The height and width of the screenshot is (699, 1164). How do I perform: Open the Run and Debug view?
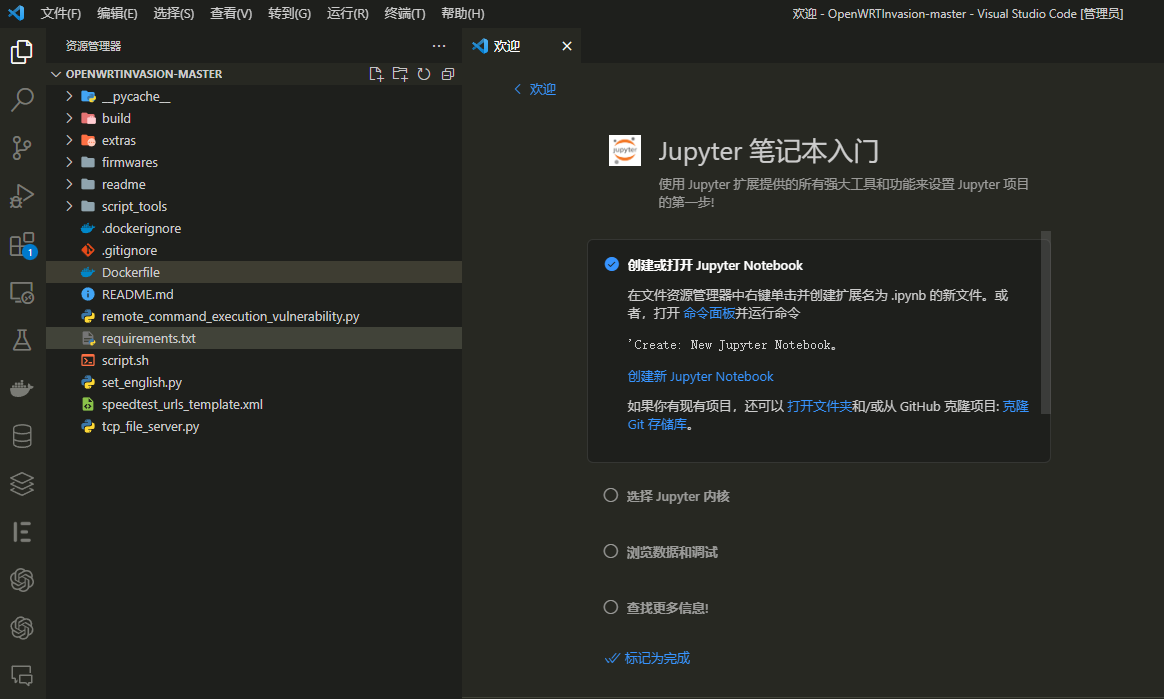21,196
